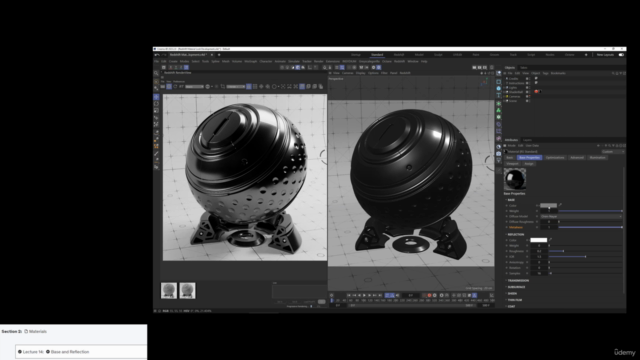Open the Custom preset dropdown in Attributes
Screen dimensions: 640x360
coord(613,152)
